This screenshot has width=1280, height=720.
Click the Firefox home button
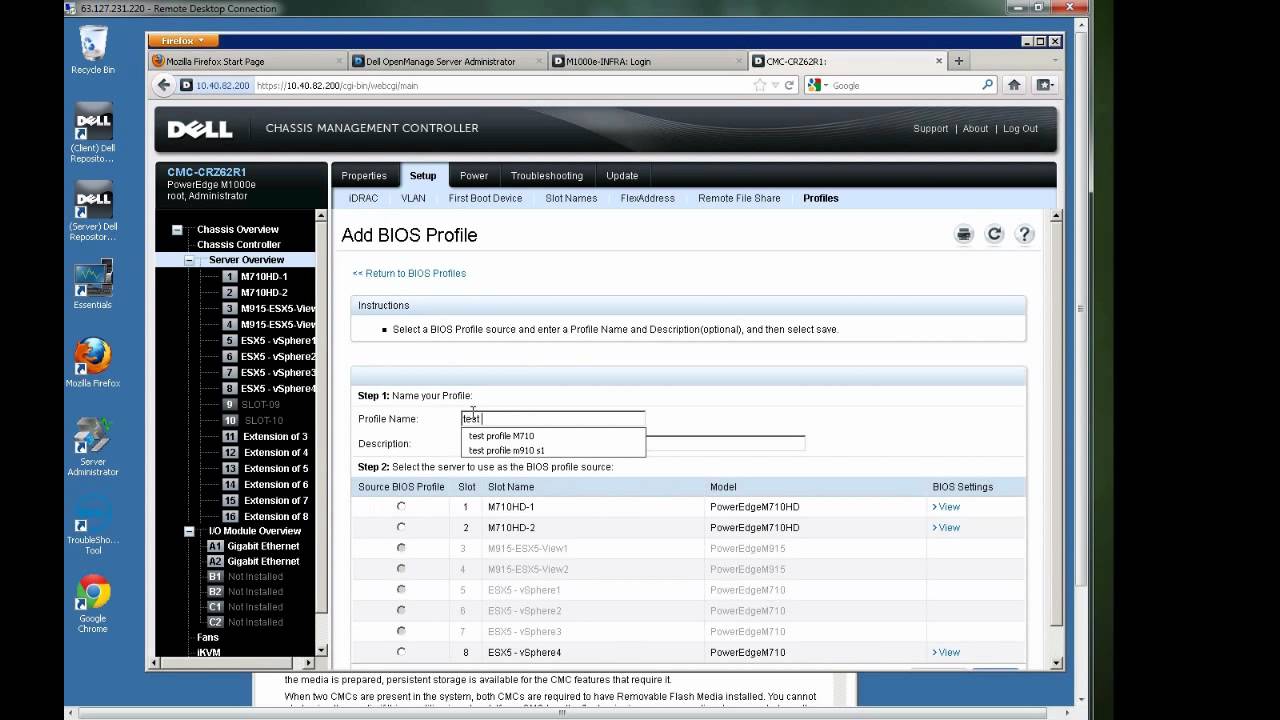[x=1014, y=85]
